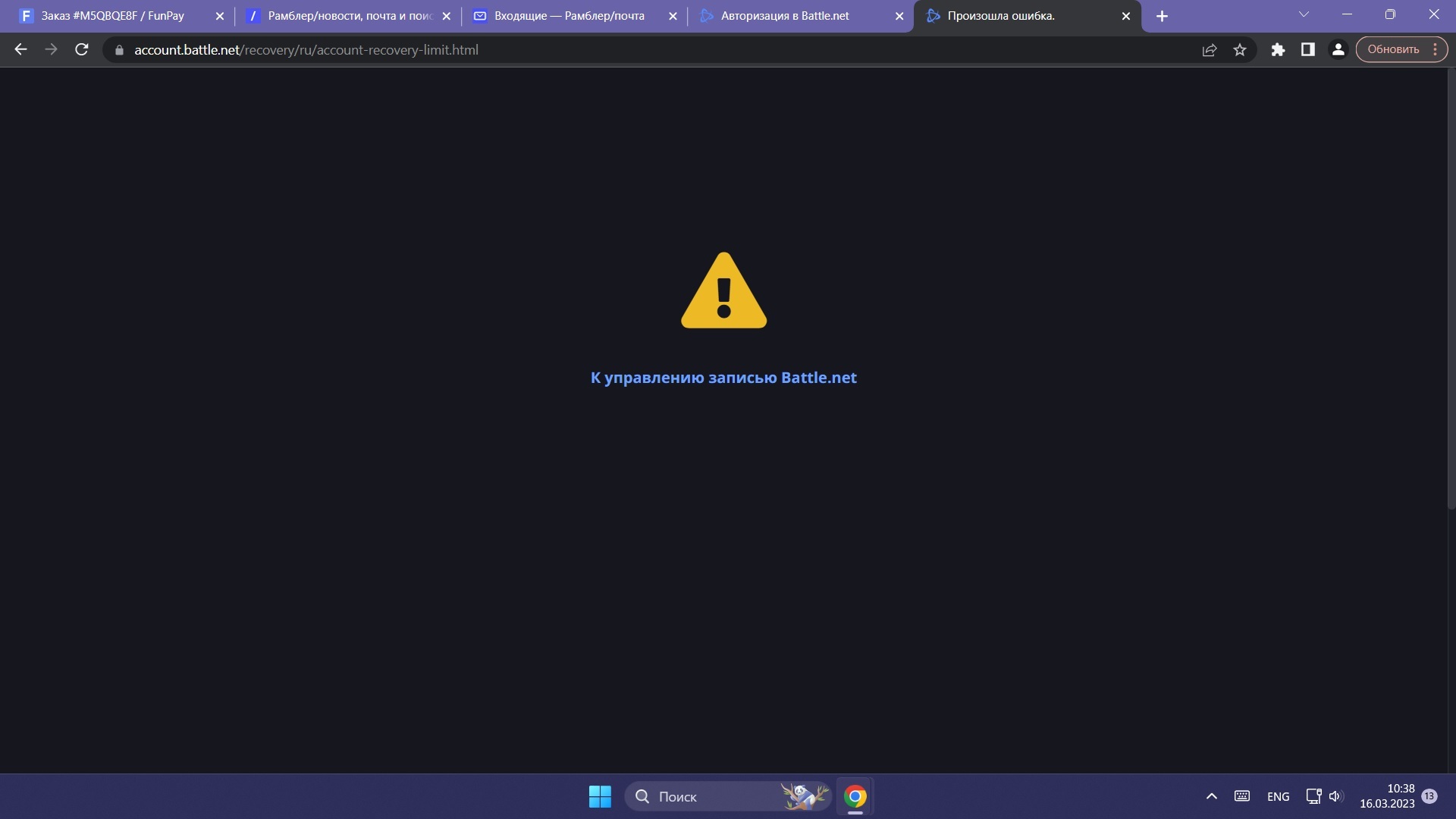Screen dimensions: 1456x819
Task: Close the Входящие Рамблер/почта tab
Action: (x=673, y=16)
